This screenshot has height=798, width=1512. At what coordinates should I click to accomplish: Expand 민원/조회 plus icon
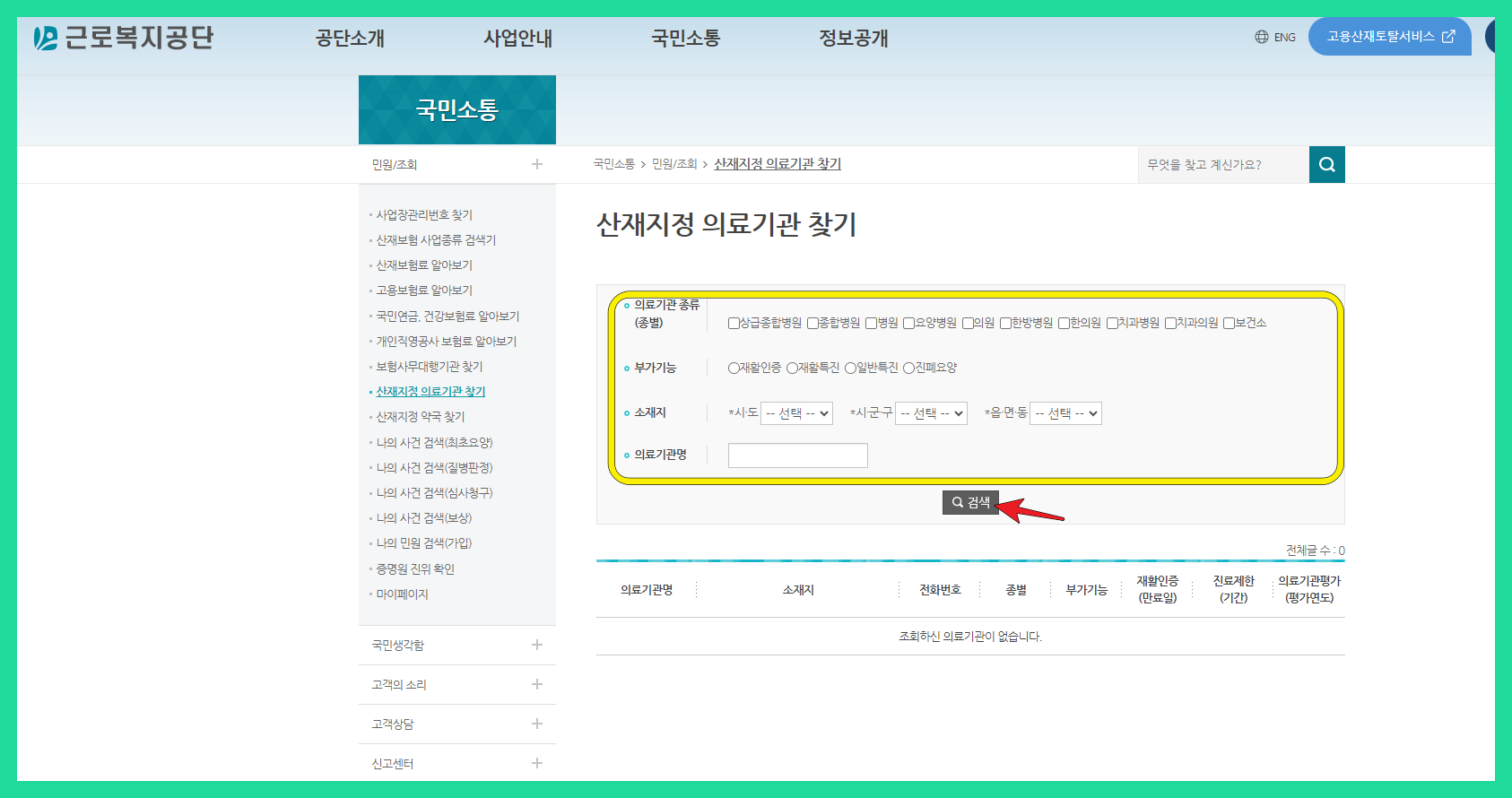click(x=537, y=164)
